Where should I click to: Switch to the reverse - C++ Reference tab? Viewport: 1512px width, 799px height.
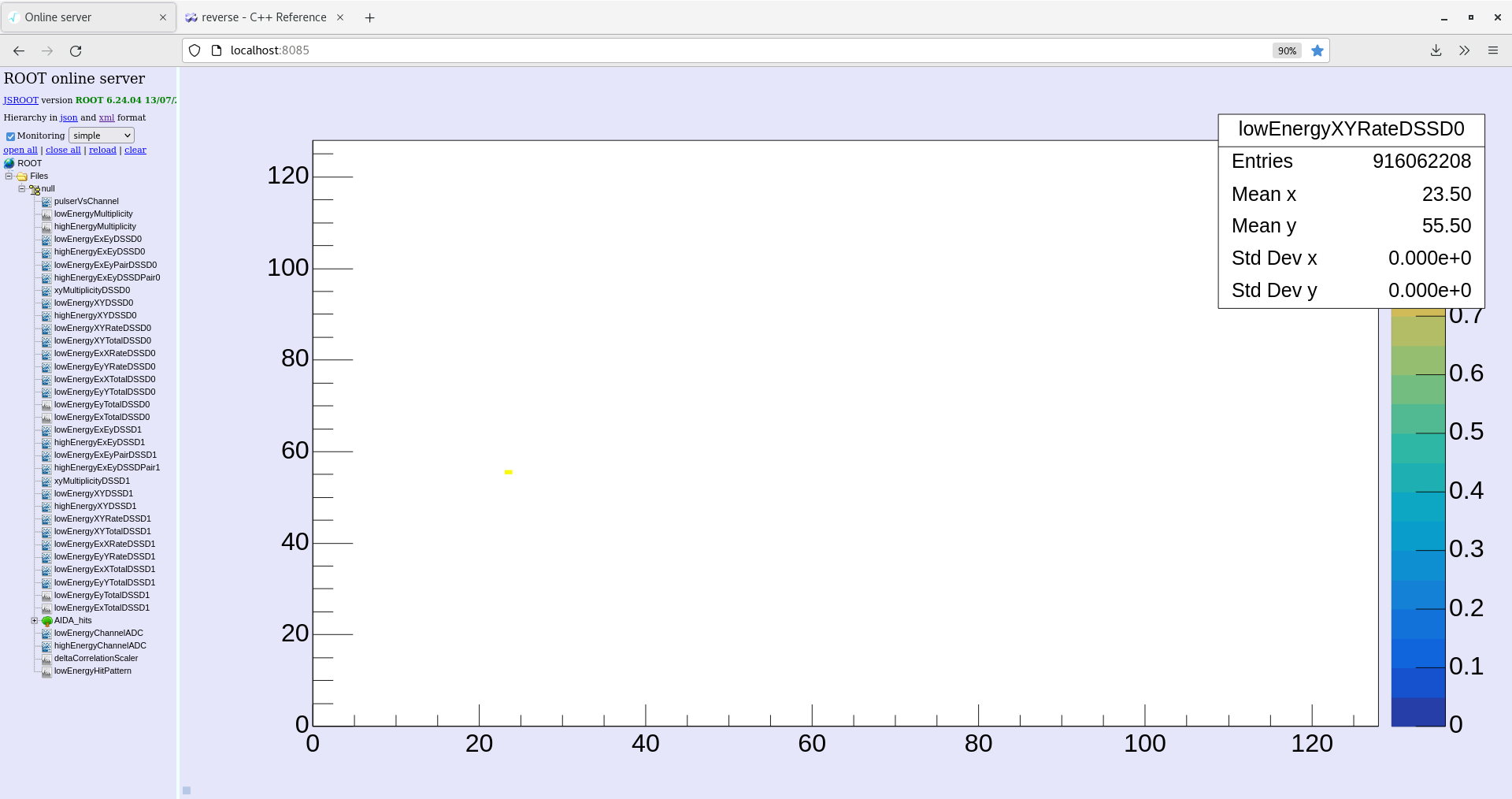(x=265, y=17)
